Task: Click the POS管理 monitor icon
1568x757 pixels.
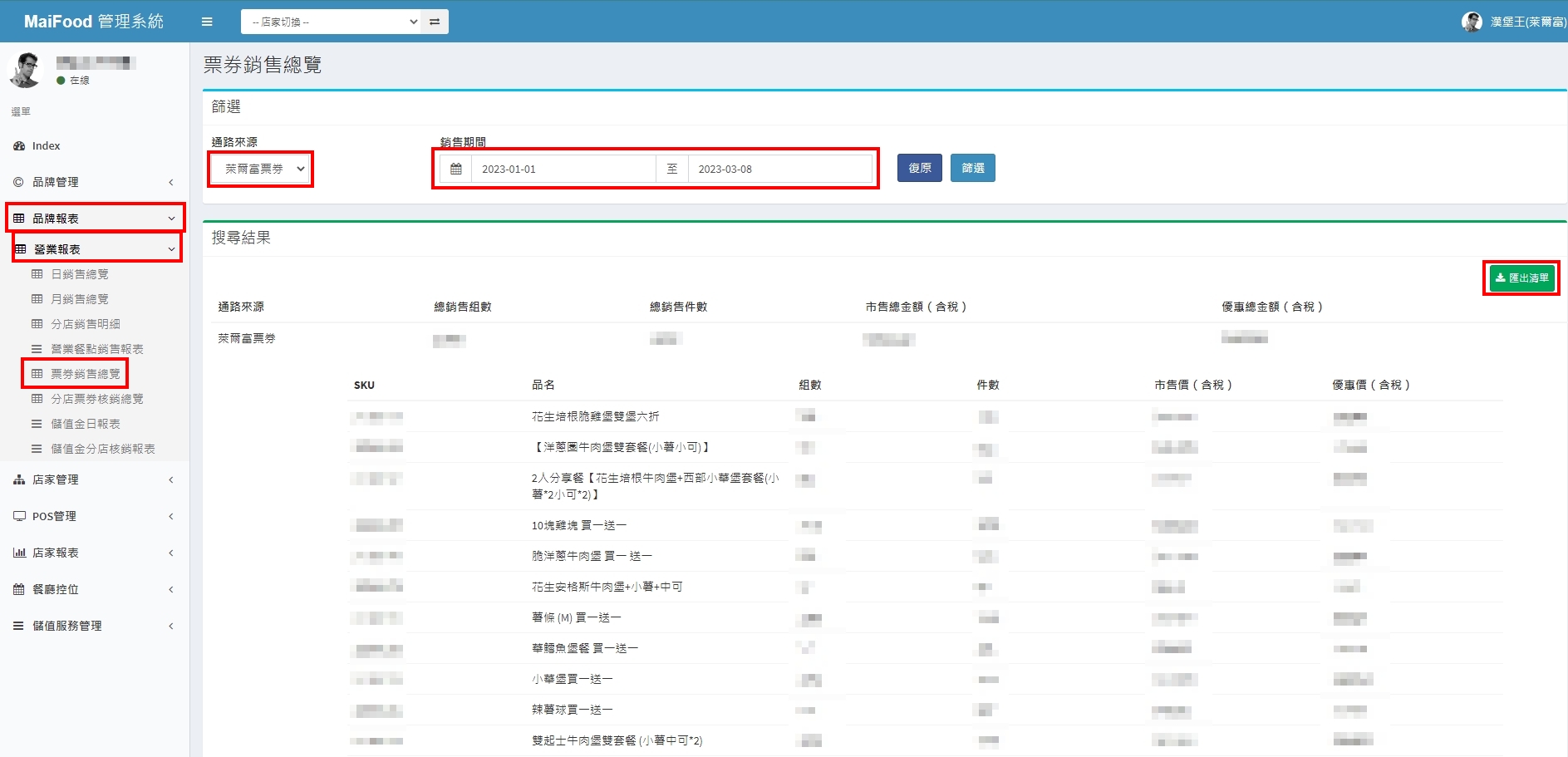Action: (x=19, y=516)
